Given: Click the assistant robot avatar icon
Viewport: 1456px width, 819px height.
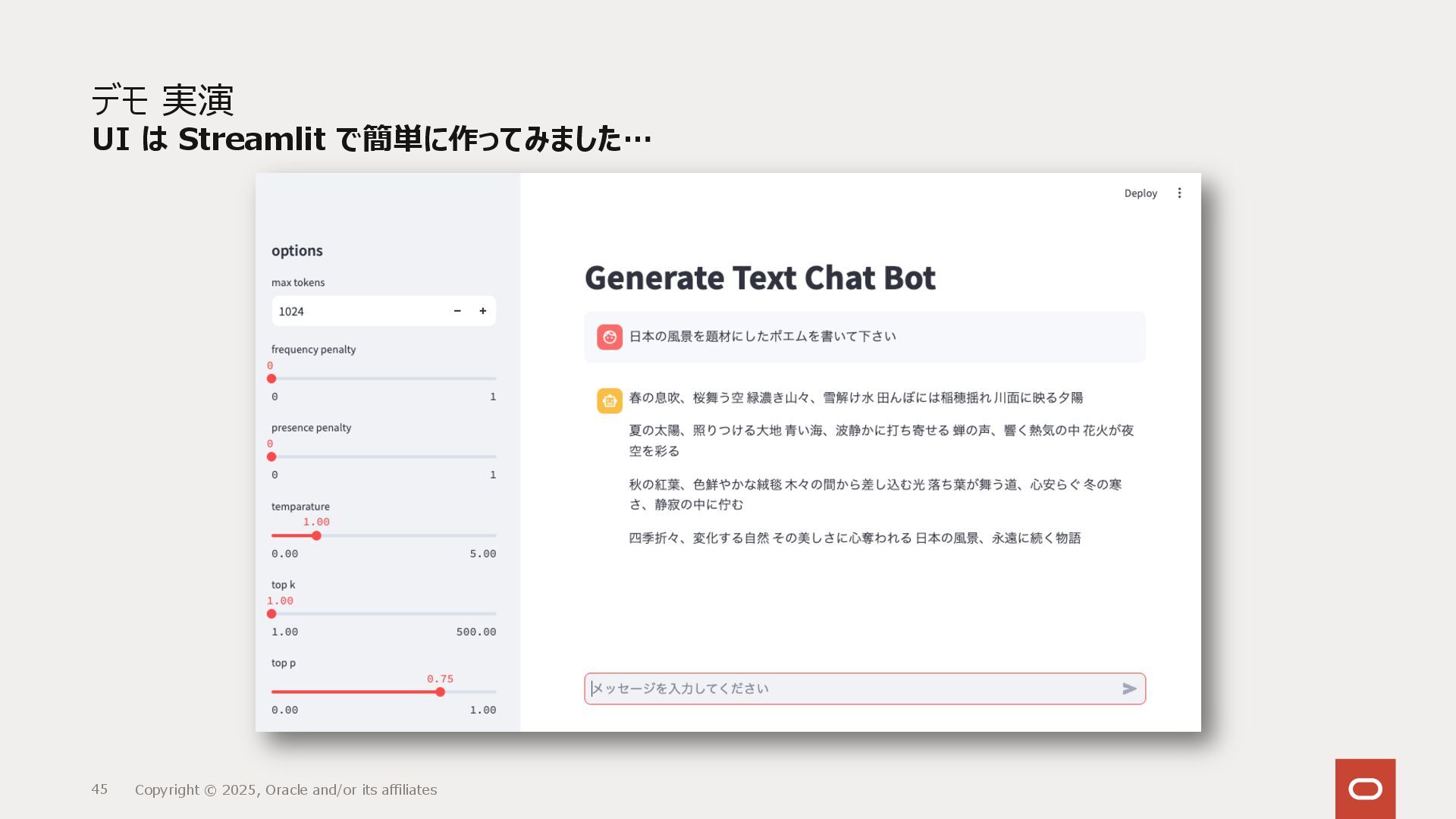Looking at the screenshot, I should pyautogui.click(x=610, y=400).
